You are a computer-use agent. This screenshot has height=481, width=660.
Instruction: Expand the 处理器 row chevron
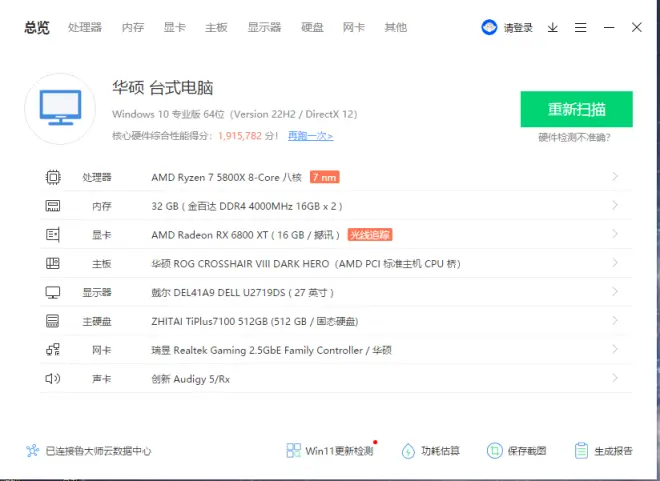615,177
